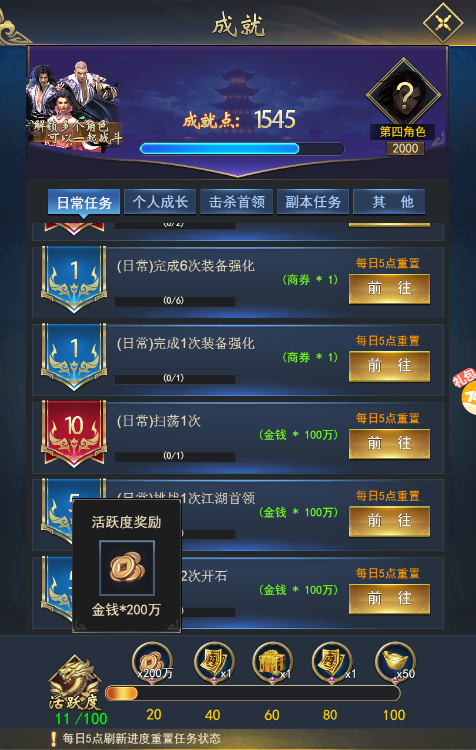Close the 成就 window

443,22
